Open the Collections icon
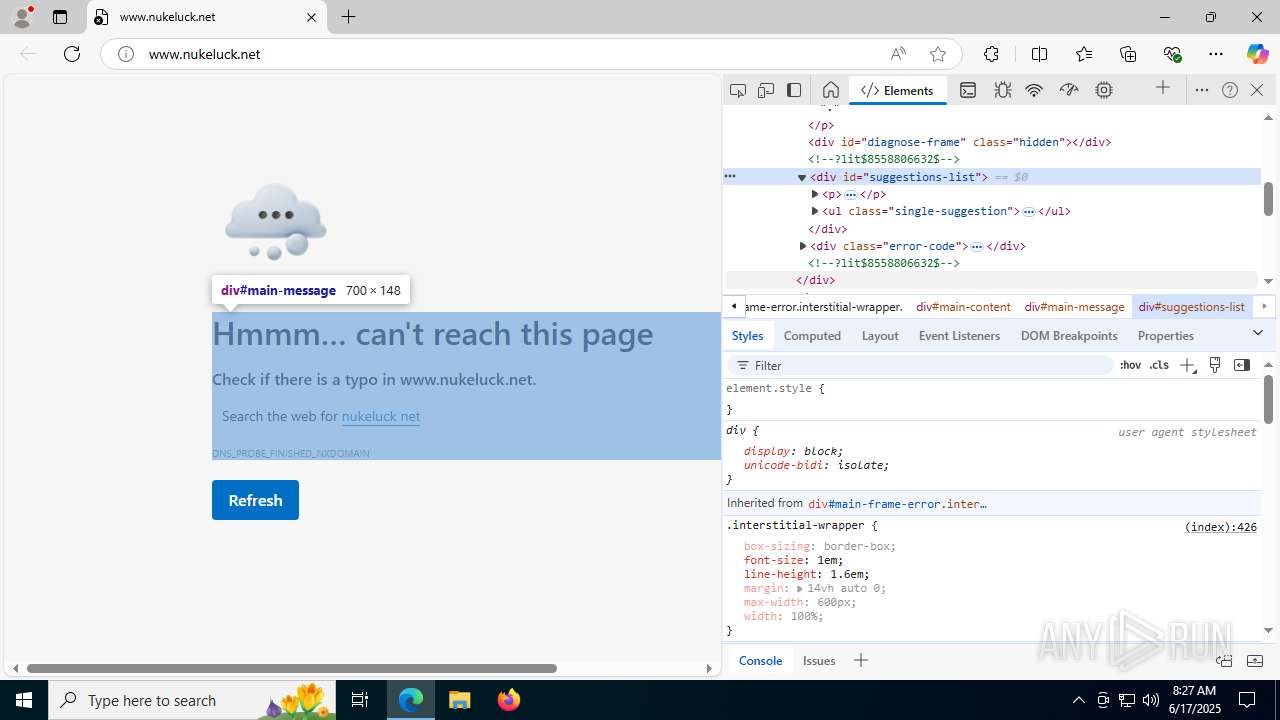This screenshot has height=720, width=1280. click(1128, 54)
